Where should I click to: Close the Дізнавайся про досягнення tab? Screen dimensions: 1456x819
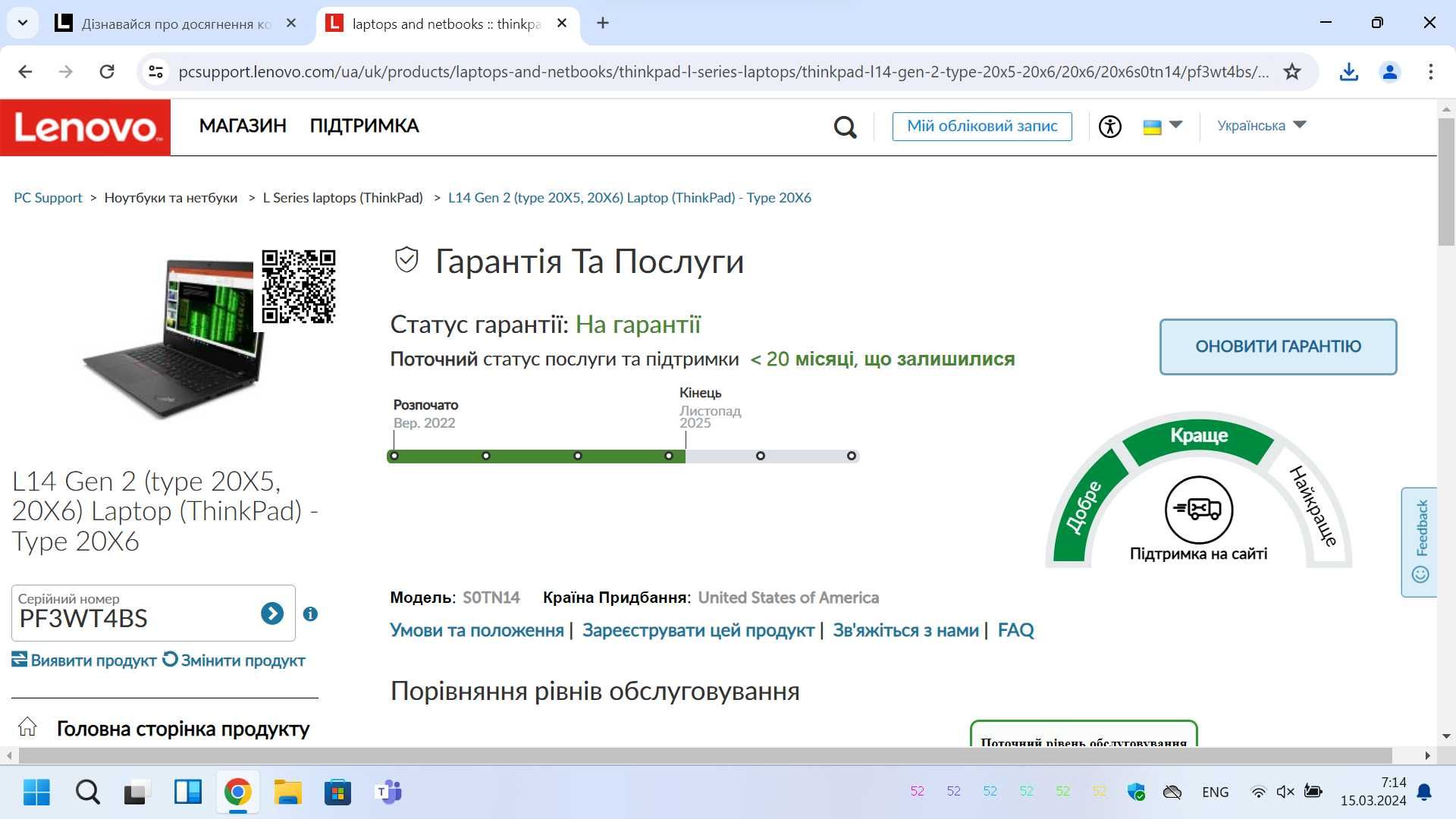[x=291, y=24]
